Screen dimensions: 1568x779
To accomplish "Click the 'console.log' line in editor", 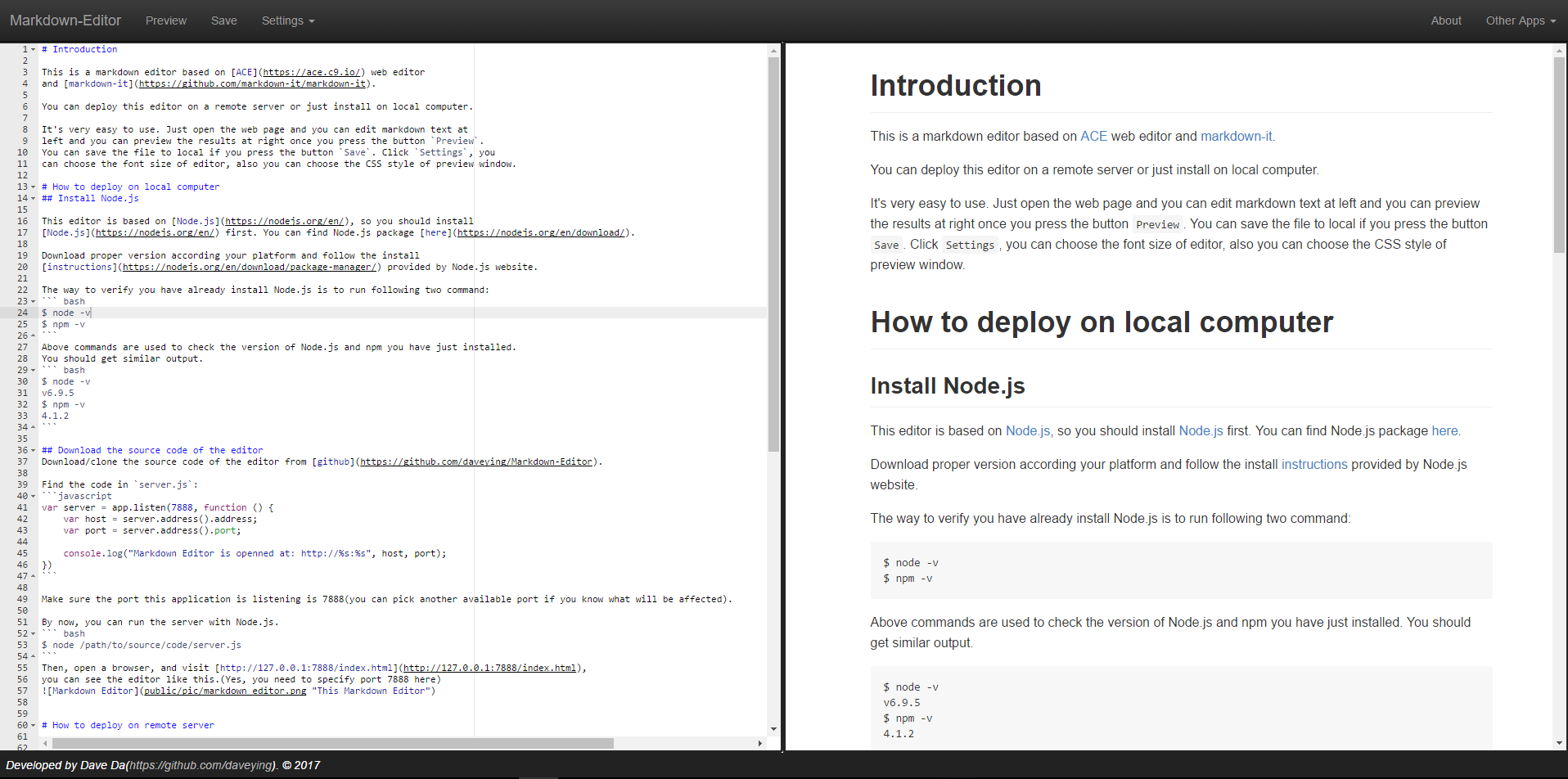I will [x=255, y=553].
